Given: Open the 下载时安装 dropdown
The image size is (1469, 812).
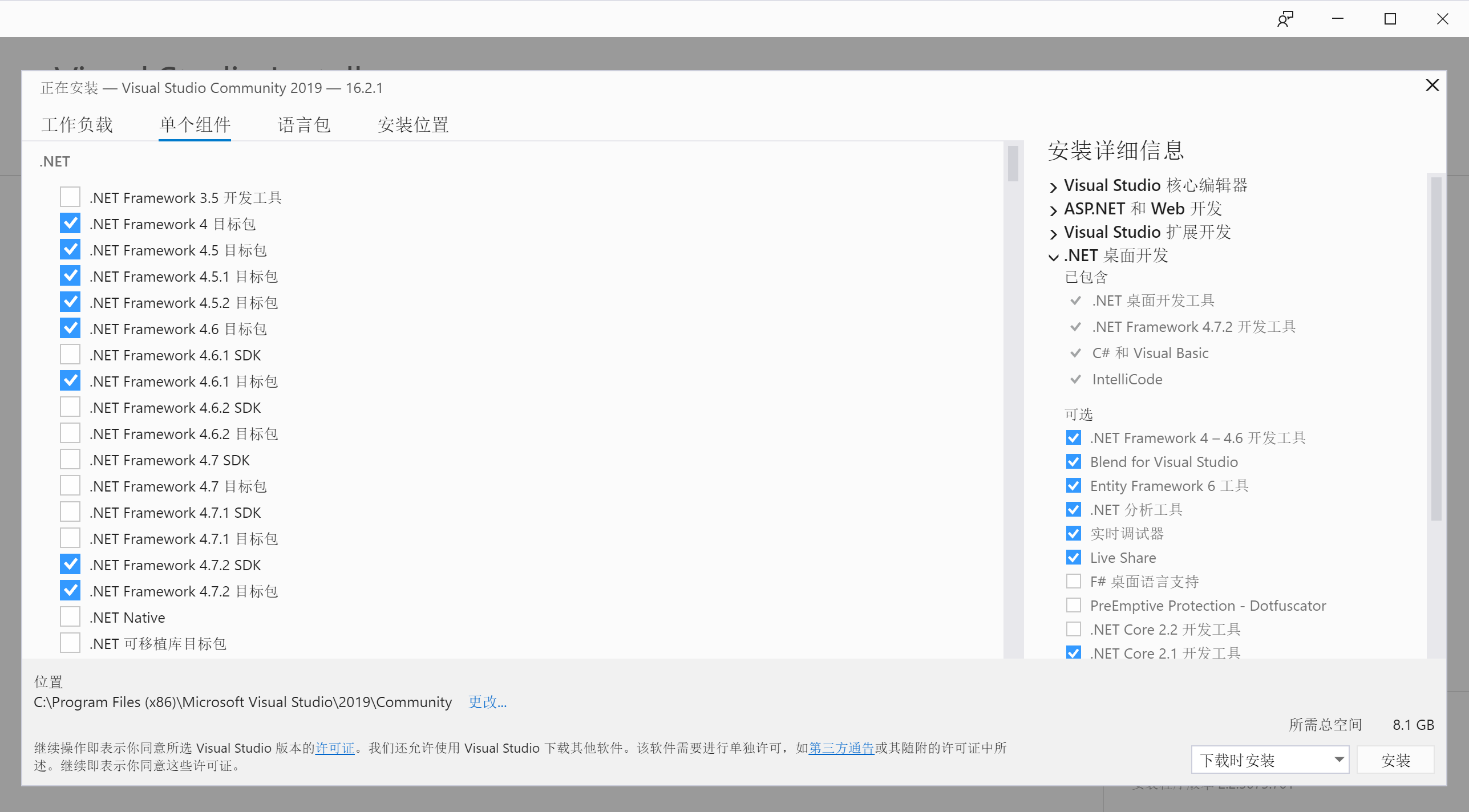Looking at the screenshot, I should pyautogui.click(x=1270, y=760).
